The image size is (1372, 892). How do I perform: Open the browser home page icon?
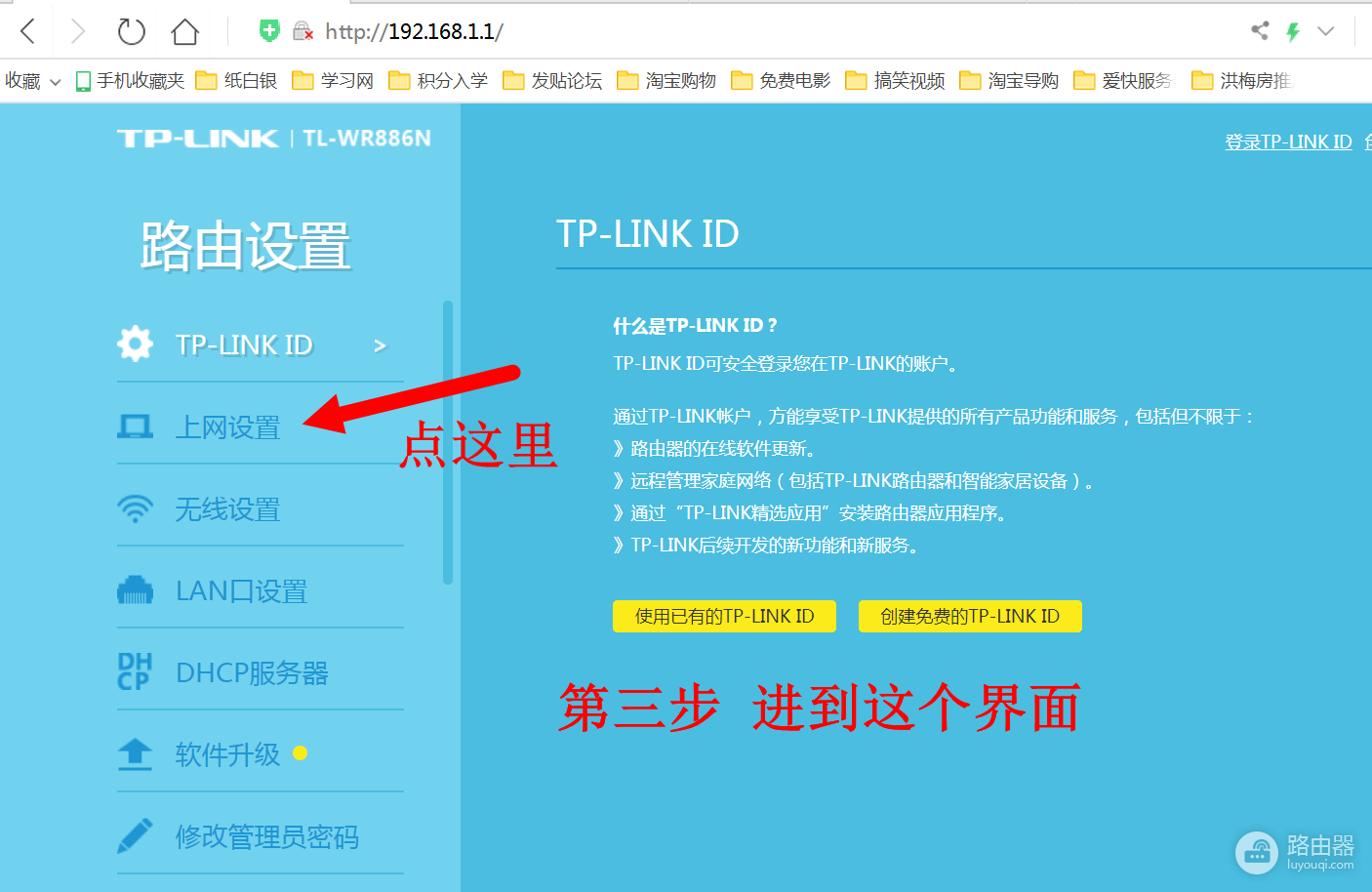tap(184, 31)
